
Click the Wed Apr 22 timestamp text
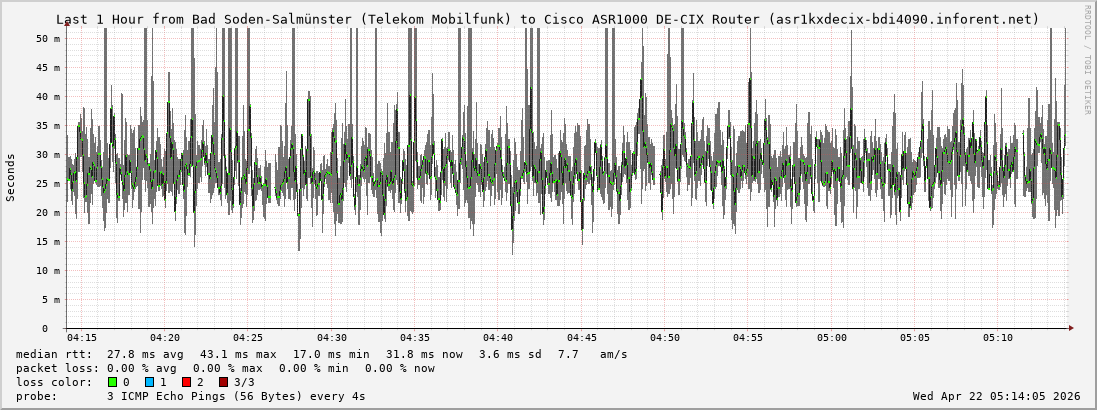click(x=996, y=396)
